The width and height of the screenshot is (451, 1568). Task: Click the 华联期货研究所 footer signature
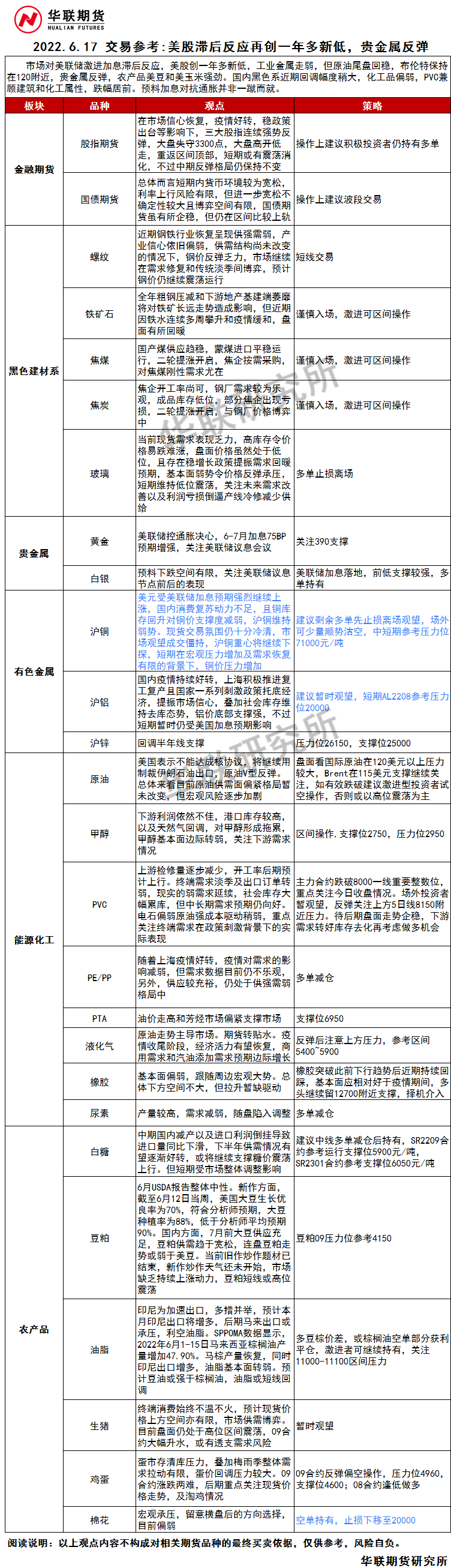click(x=404, y=1560)
